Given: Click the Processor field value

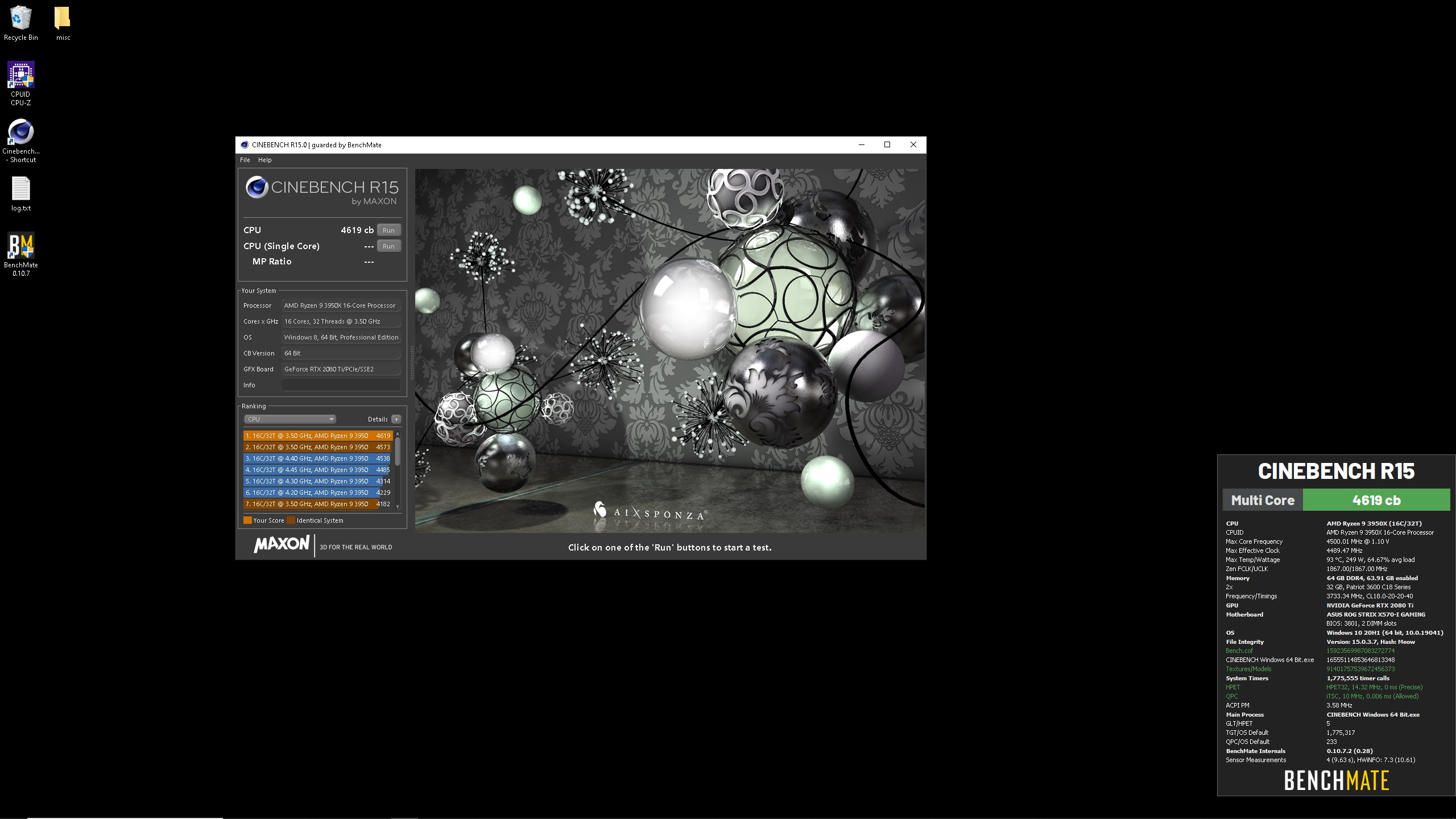Looking at the screenshot, I should click(341, 305).
